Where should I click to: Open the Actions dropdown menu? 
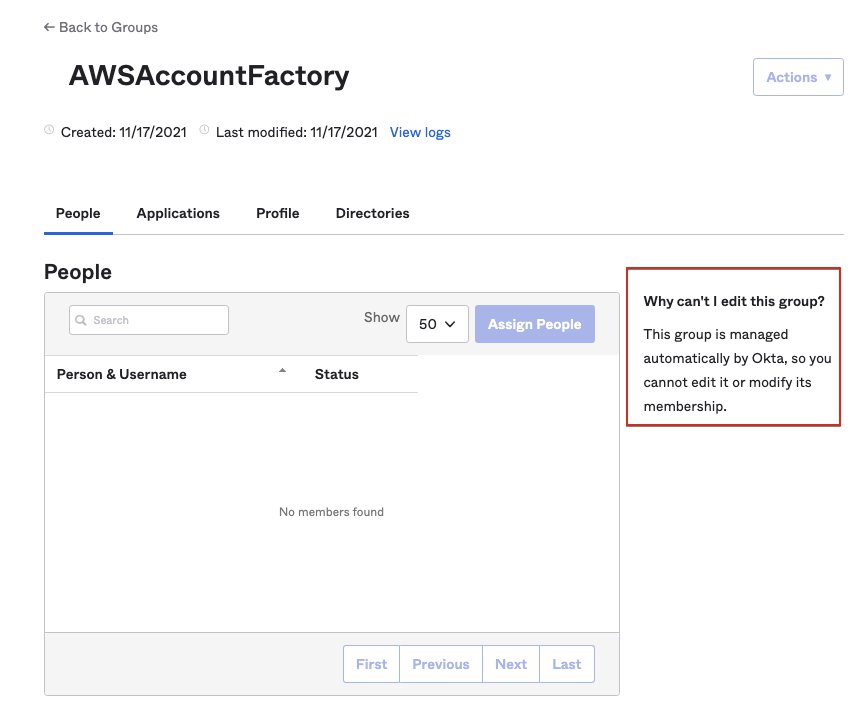(798, 77)
